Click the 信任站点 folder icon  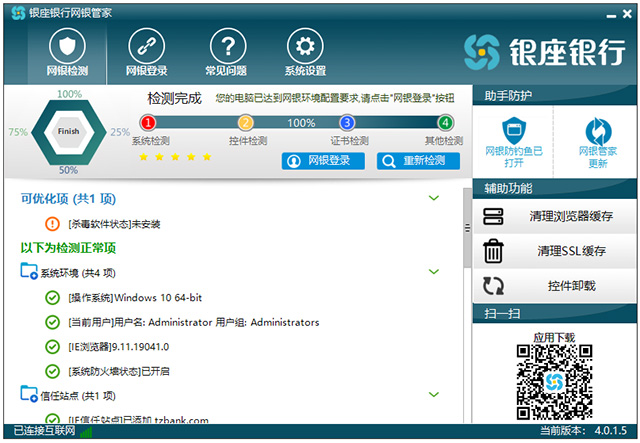click(x=29, y=394)
